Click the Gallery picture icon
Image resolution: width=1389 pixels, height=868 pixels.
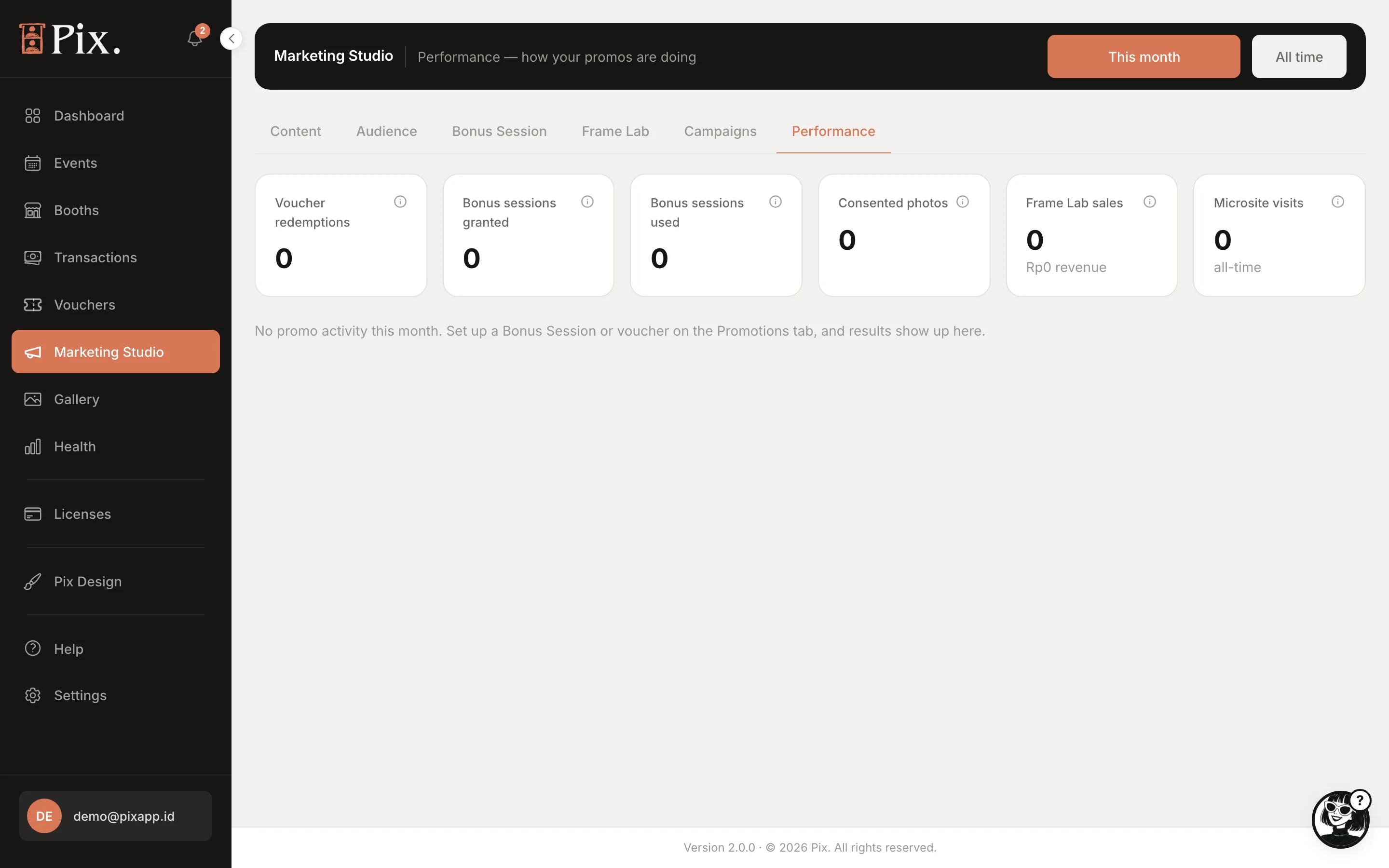33,399
